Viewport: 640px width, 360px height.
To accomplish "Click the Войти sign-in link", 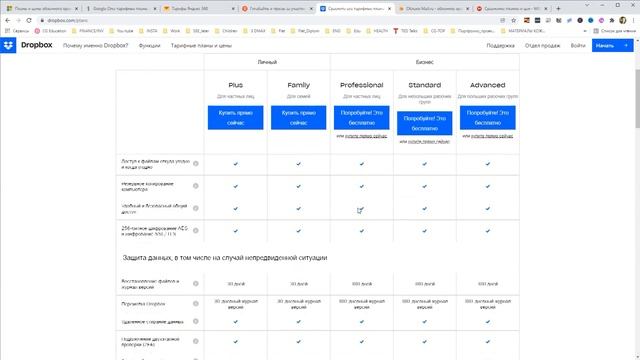I will [578, 46].
